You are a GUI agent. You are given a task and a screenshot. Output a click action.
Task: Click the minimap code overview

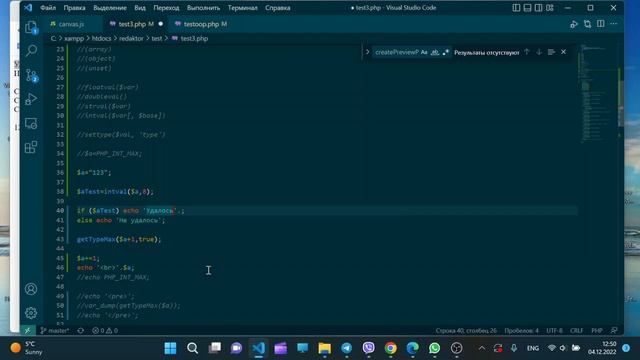tap(599, 93)
